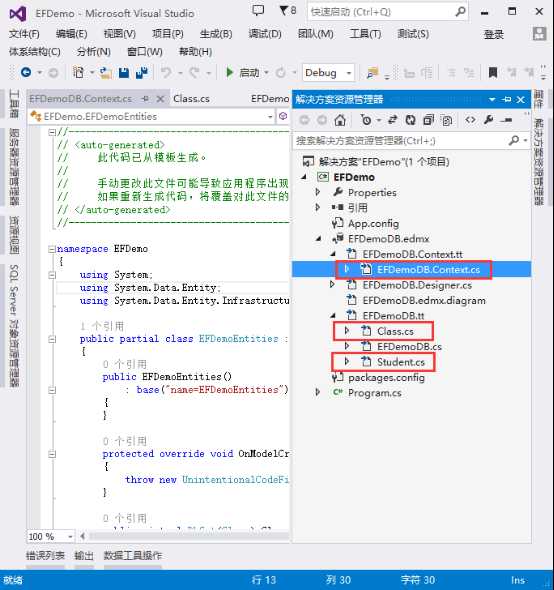The width and height of the screenshot is (554, 590).
Task: Expand the Properties node
Action: point(318,192)
